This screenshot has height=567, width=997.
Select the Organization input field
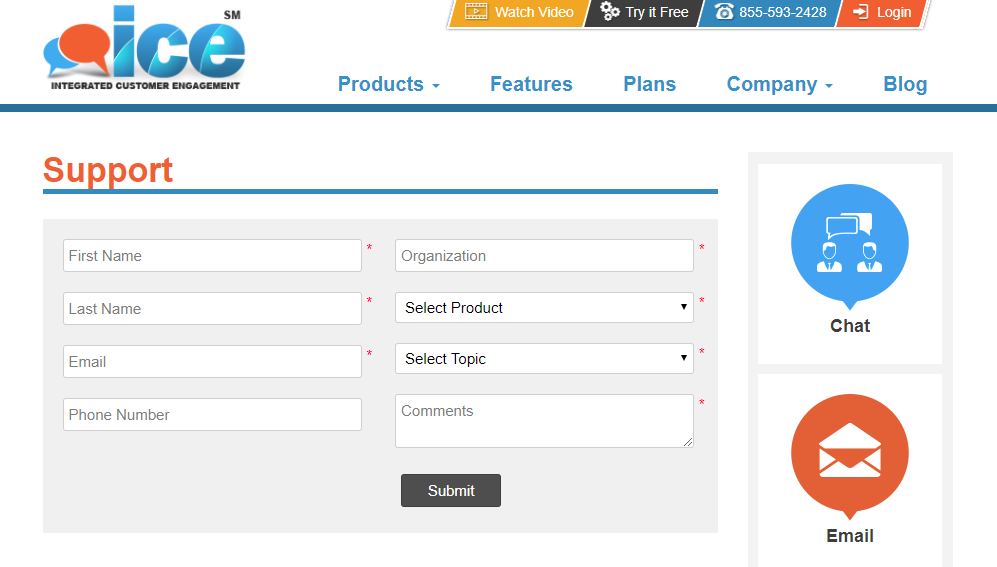point(544,256)
